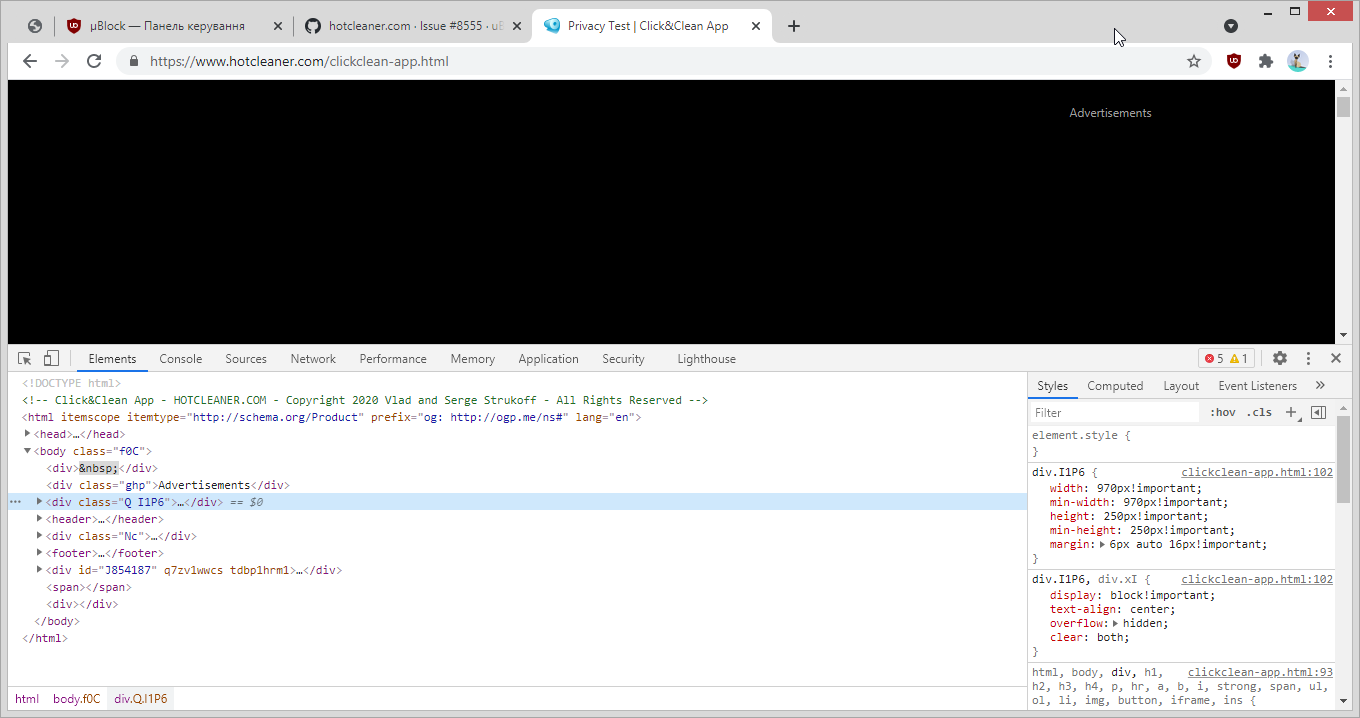
Task: Open the Computed styles tab
Action: pos(1115,385)
